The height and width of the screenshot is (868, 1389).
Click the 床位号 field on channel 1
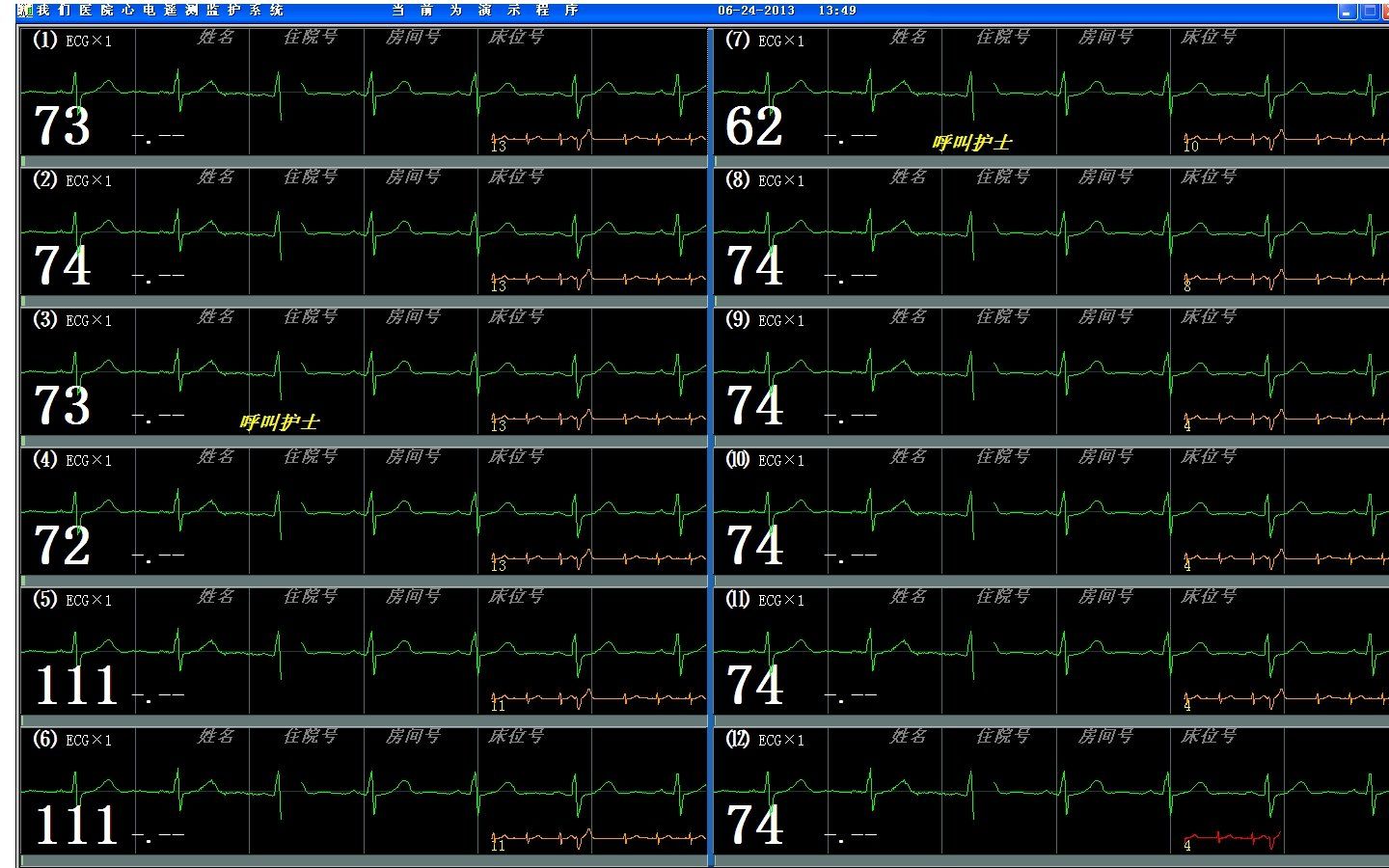[x=516, y=37]
